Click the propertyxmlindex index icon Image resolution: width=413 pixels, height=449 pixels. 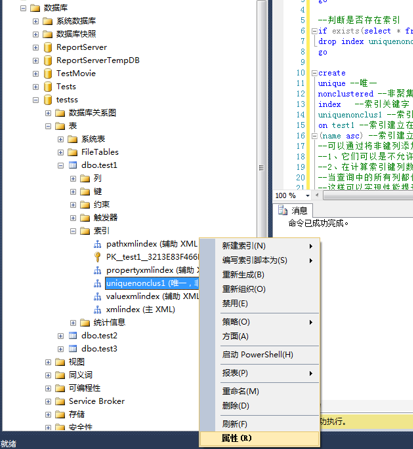click(97, 270)
